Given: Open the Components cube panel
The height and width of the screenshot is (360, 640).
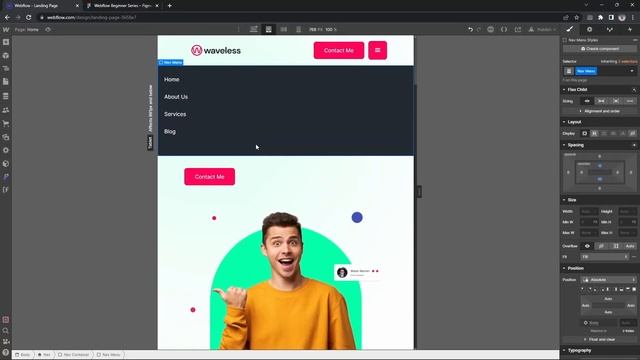Looking at the screenshot, I should [x=6, y=55].
